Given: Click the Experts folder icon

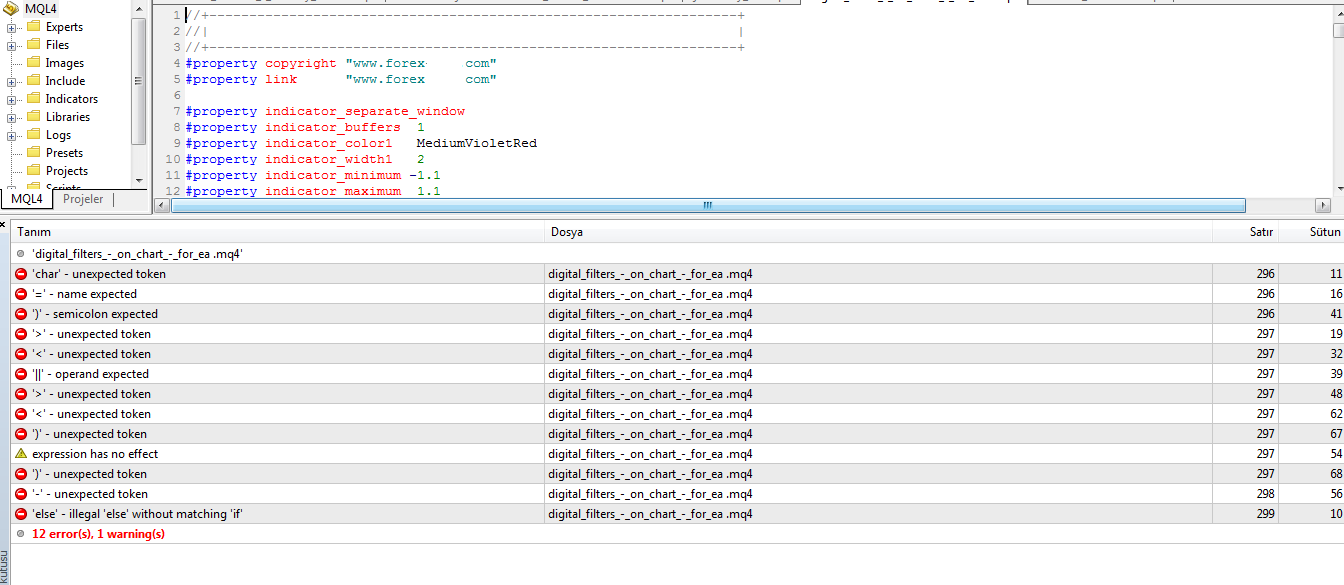Looking at the screenshot, I should point(33,27).
